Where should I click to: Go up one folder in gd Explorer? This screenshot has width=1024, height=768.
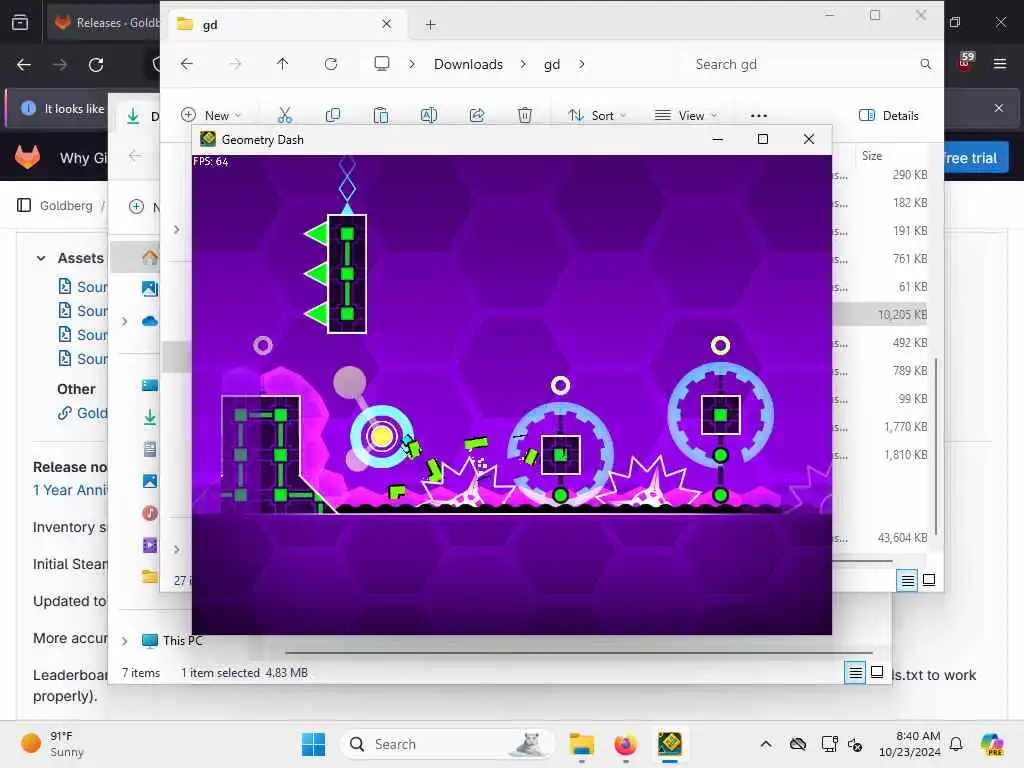coord(282,64)
